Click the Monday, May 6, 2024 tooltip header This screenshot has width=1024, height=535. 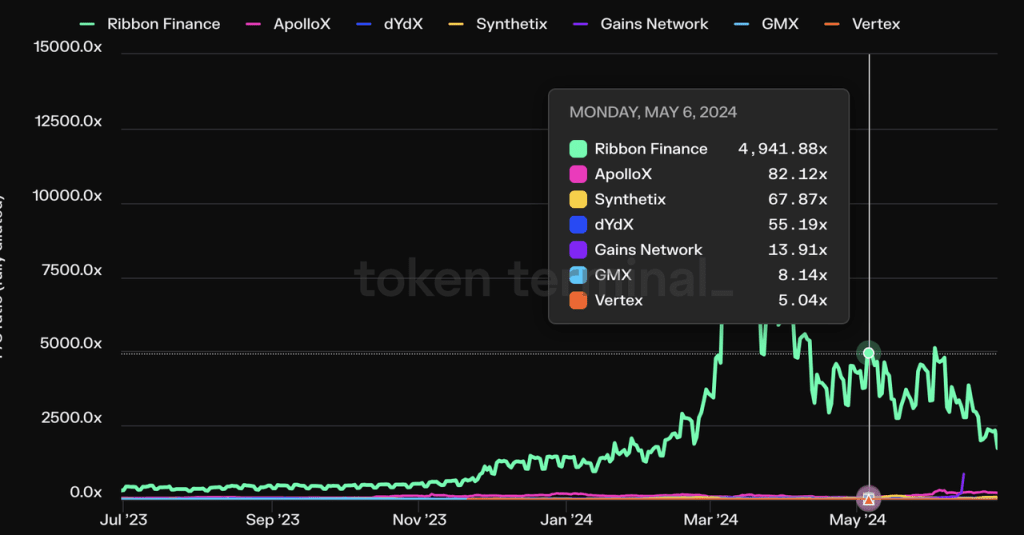coord(653,113)
